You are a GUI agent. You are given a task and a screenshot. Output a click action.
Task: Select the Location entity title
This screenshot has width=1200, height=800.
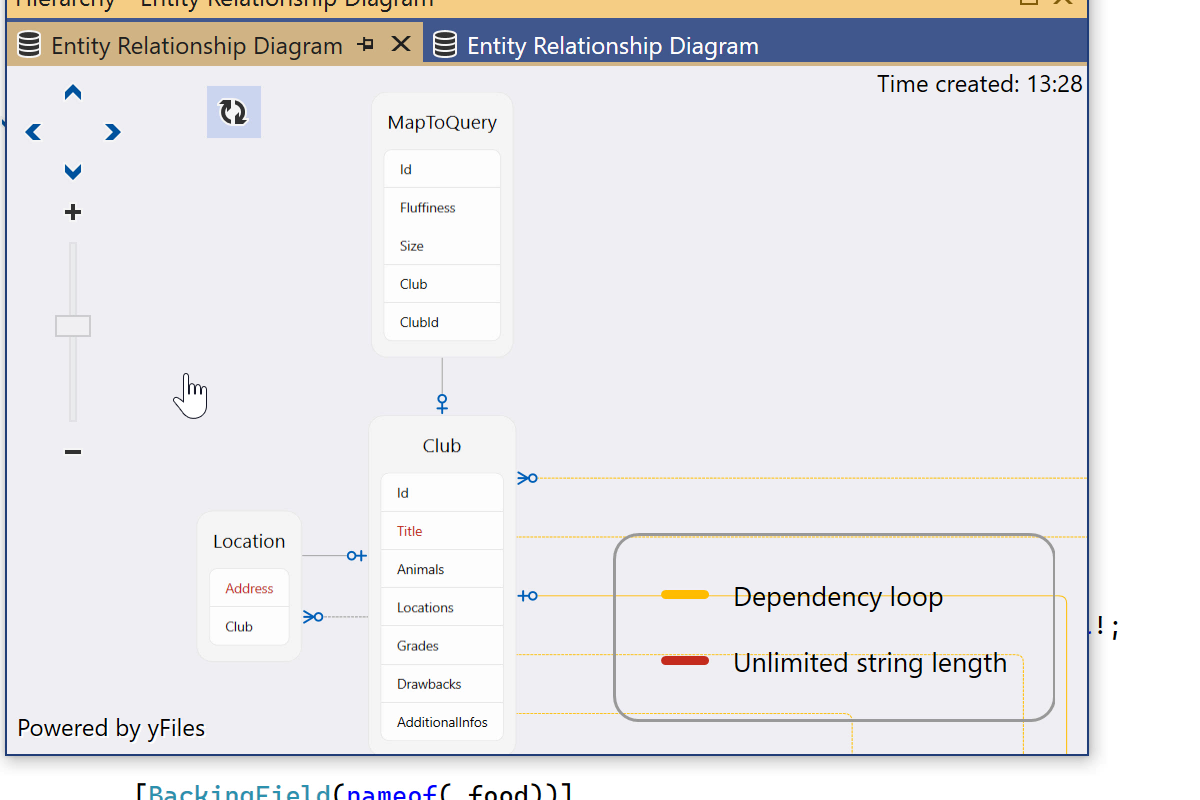pos(249,541)
